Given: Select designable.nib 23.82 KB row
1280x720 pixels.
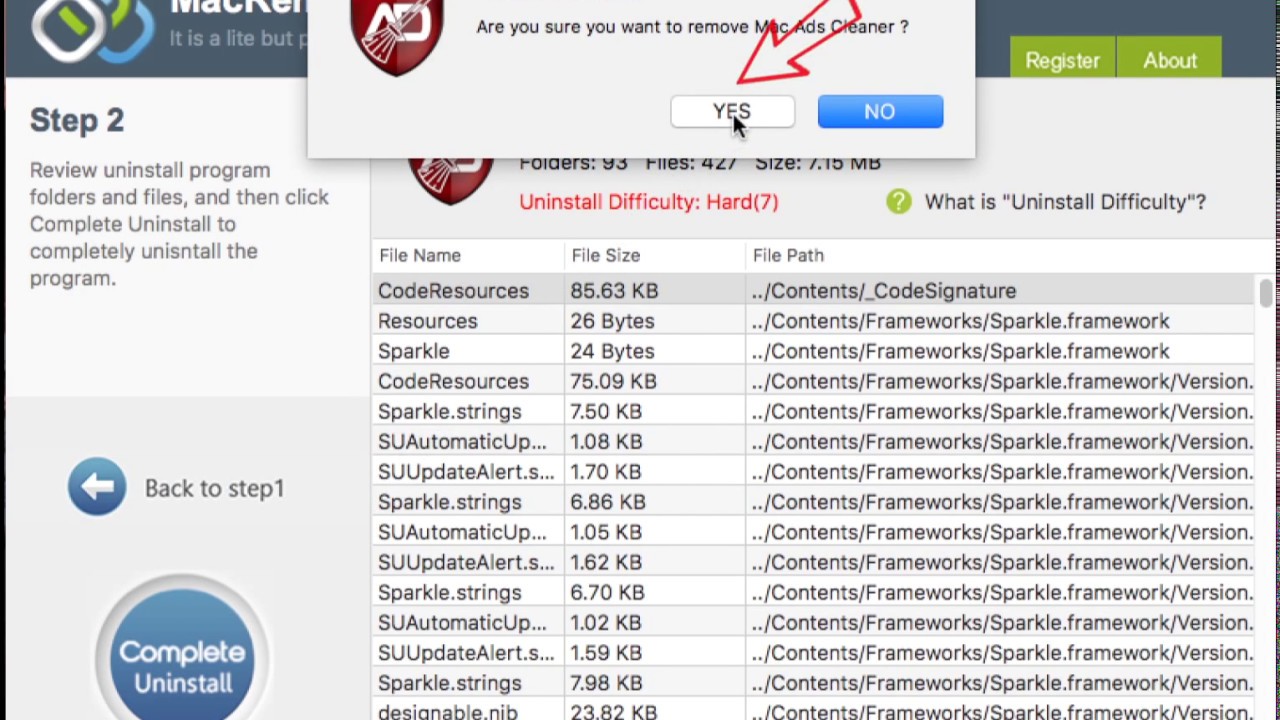Looking at the screenshot, I should [815, 710].
